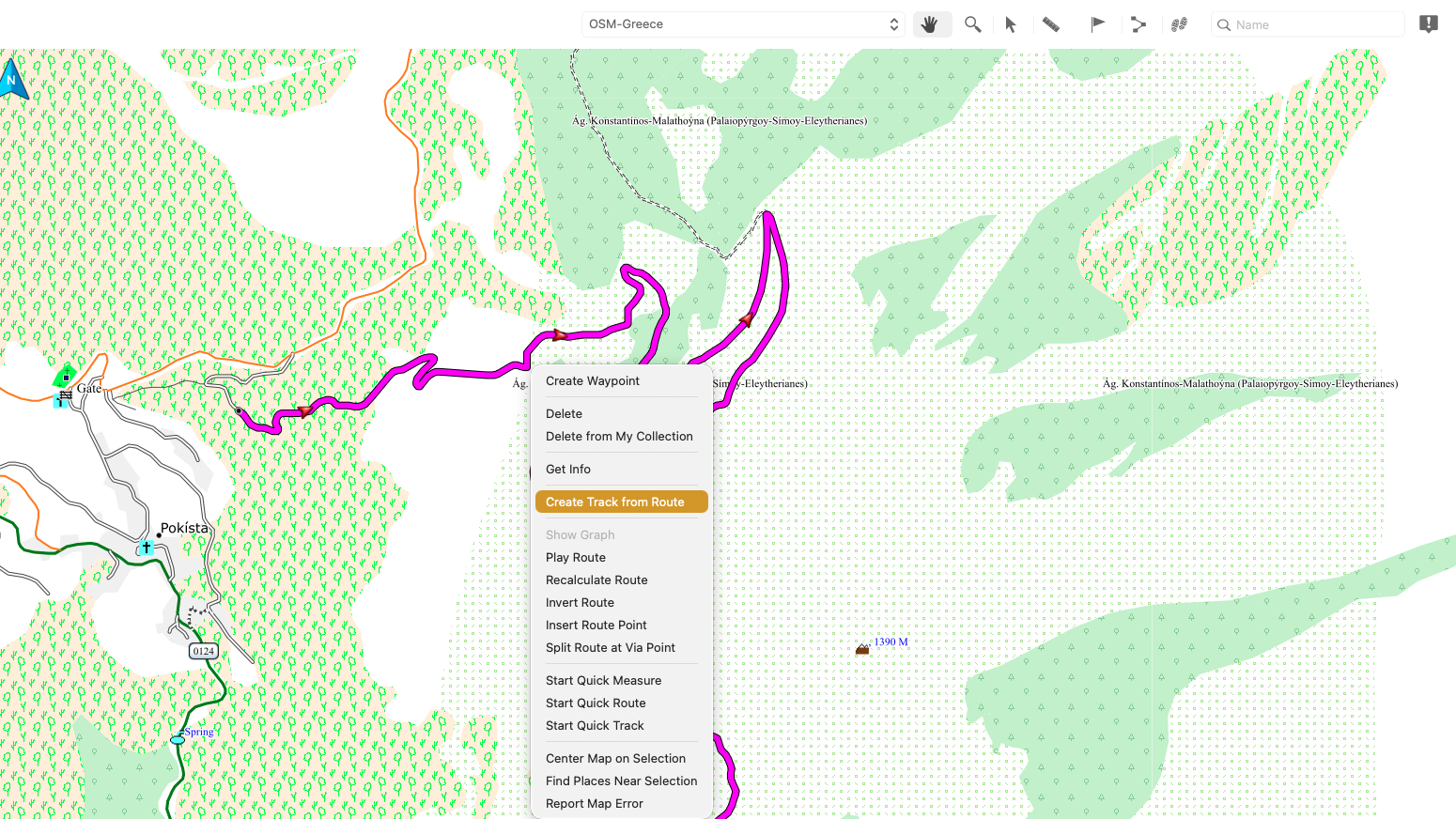Viewport: 1456px width, 819px height.
Task: Select Recalculate Route option
Action: point(596,580)
